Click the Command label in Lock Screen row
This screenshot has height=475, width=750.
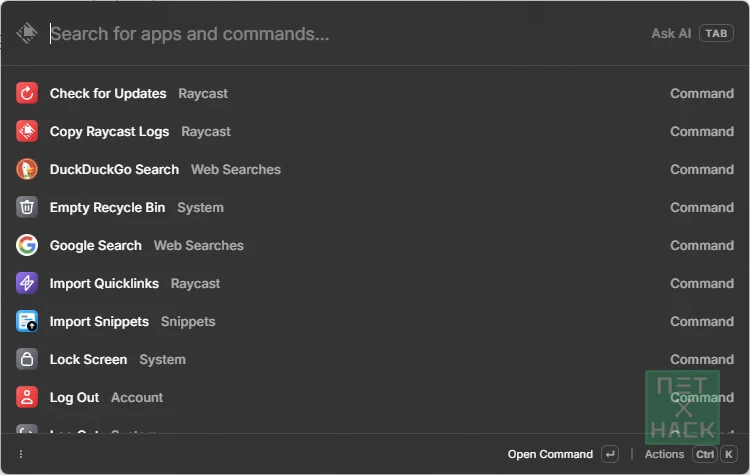point(702,359)
